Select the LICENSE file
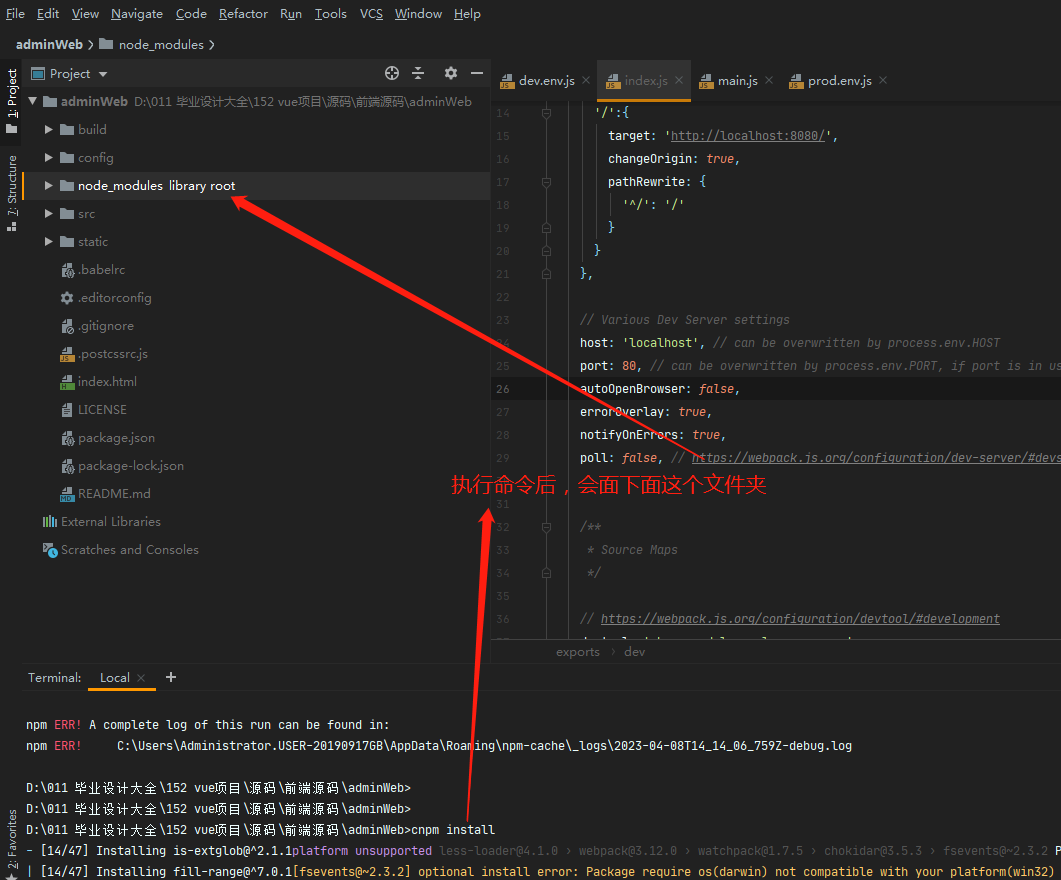The width and height of the screenshot is (1061, 880). point(93,410)
